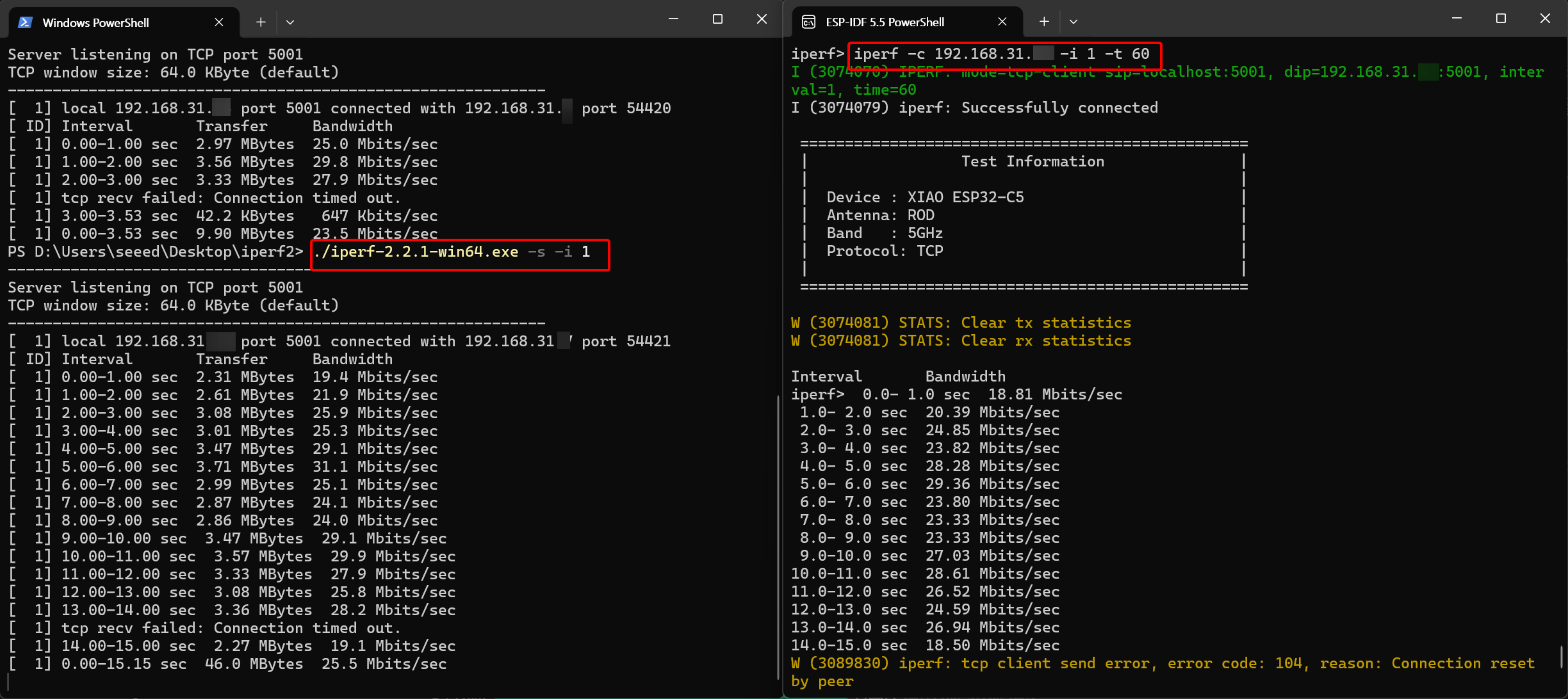Click the left terminal's vertical scrollbar

(x=778, y=538)
